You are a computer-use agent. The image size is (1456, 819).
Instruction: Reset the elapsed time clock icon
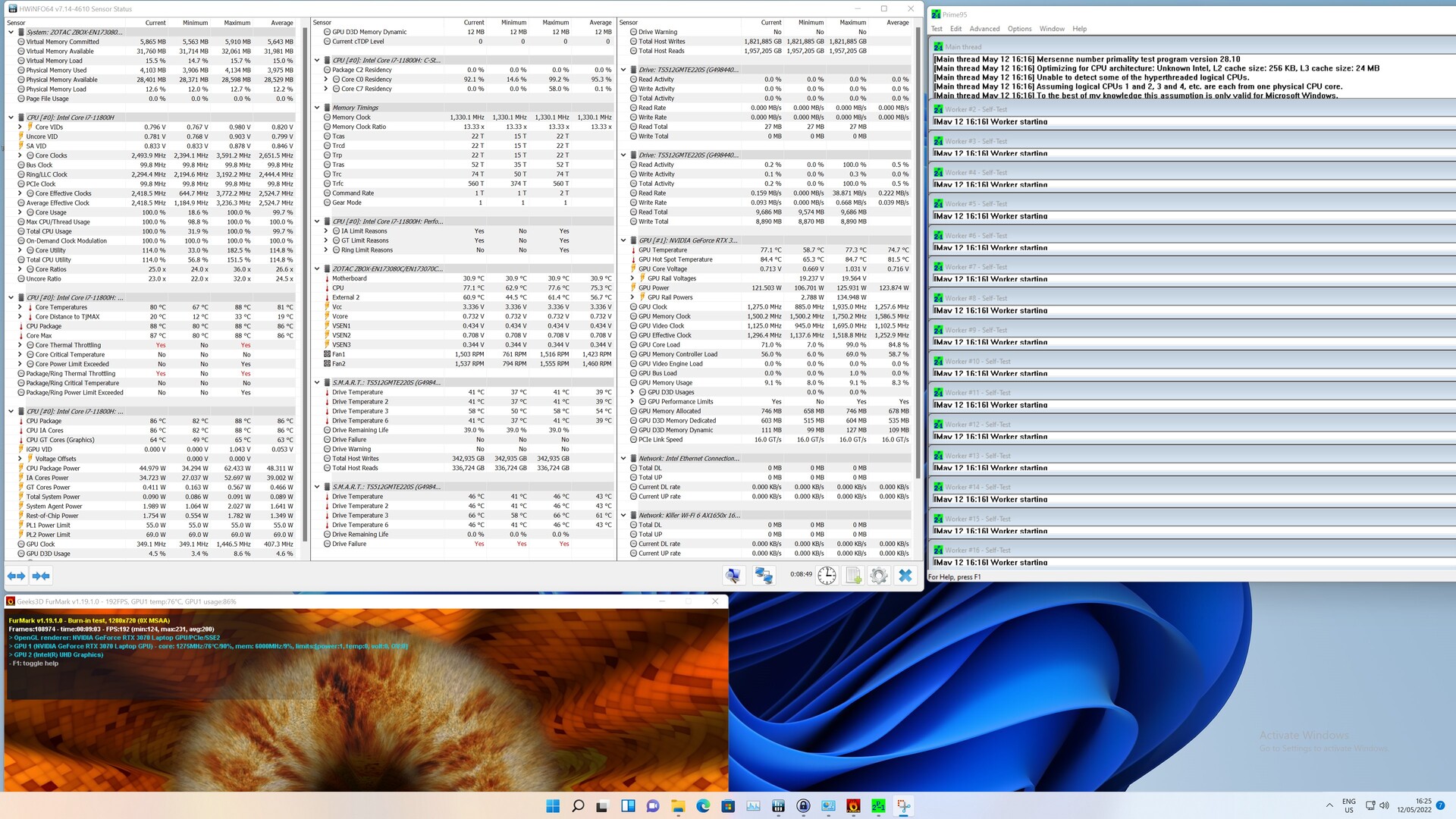827,576
